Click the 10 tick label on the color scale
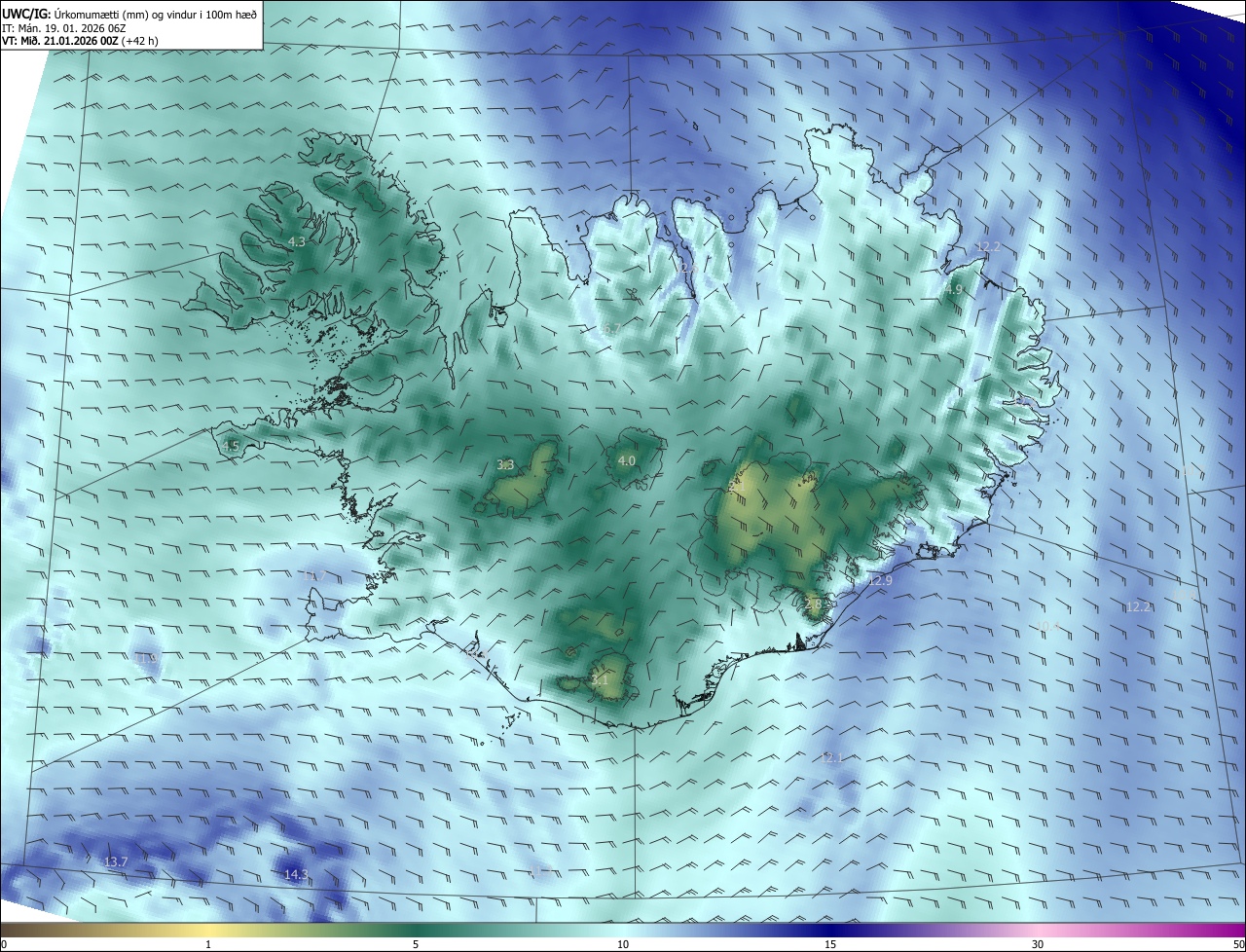Screen dimensions: 1246x952 pyautogui.click(x=623, y=944)
